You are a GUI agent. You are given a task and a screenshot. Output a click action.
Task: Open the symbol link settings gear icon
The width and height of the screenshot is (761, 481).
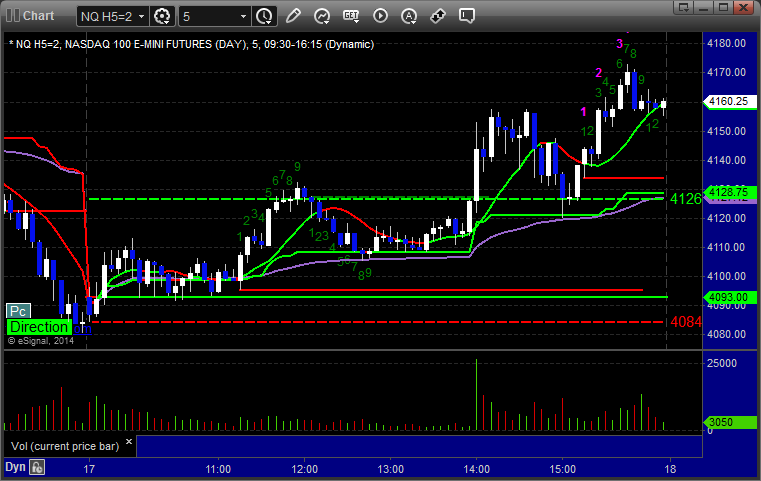click(x=161, y=16)
